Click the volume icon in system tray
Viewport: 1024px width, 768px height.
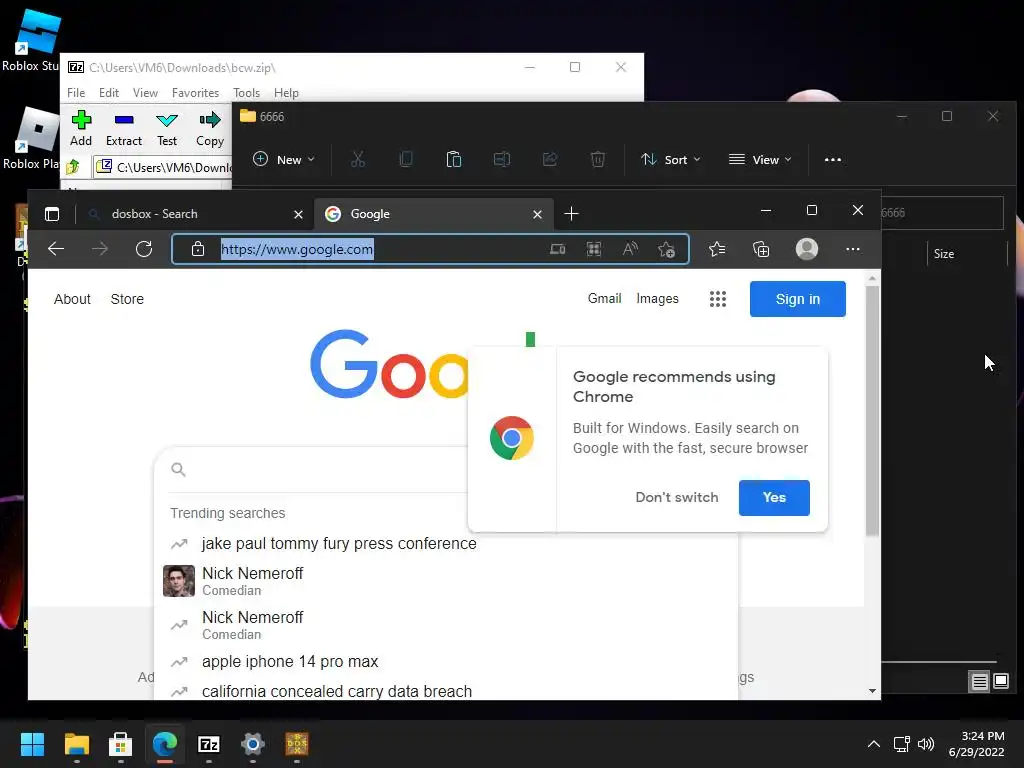[x=925, y=744]
